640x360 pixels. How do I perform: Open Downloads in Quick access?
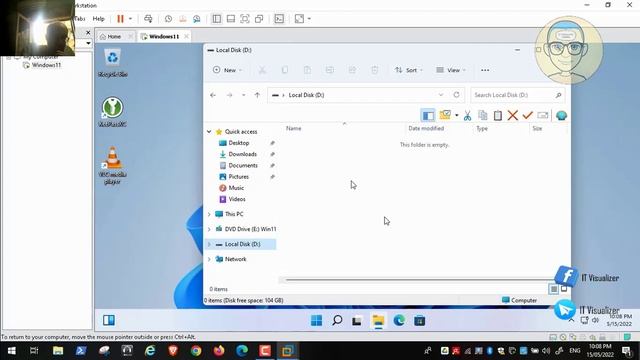[242, 154]
